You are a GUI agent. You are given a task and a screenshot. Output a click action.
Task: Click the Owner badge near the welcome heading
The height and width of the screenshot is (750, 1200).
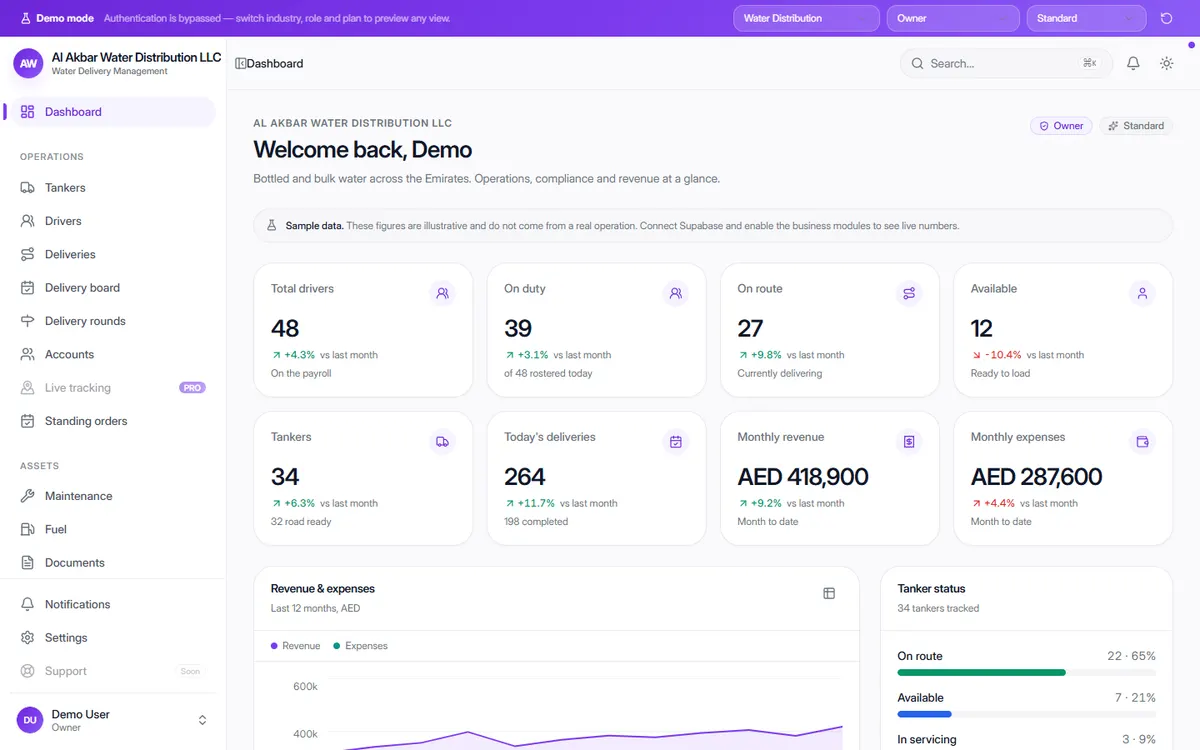point(1061,126)
